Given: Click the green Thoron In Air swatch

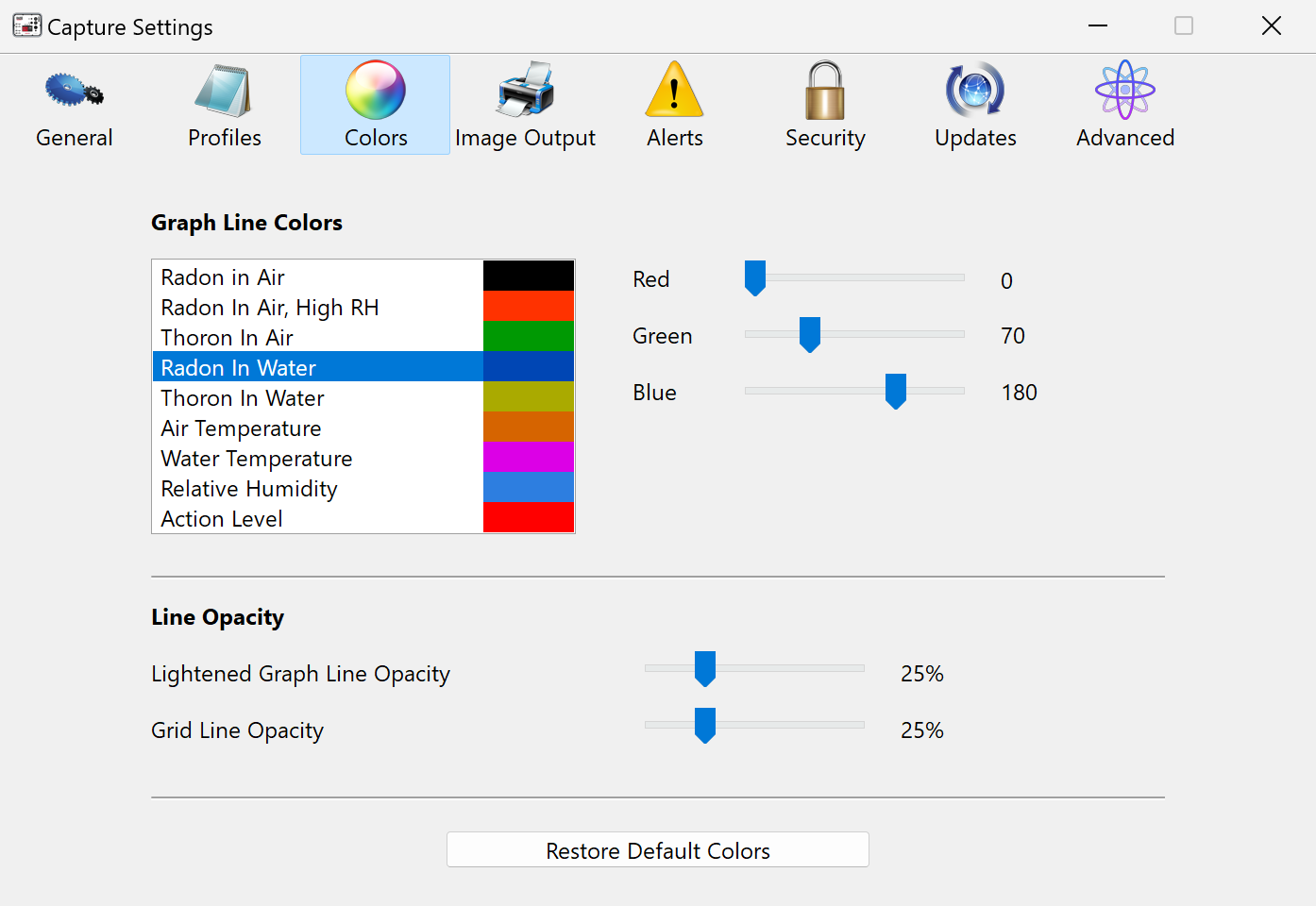Looking at the screenshot, I should 528,336.
